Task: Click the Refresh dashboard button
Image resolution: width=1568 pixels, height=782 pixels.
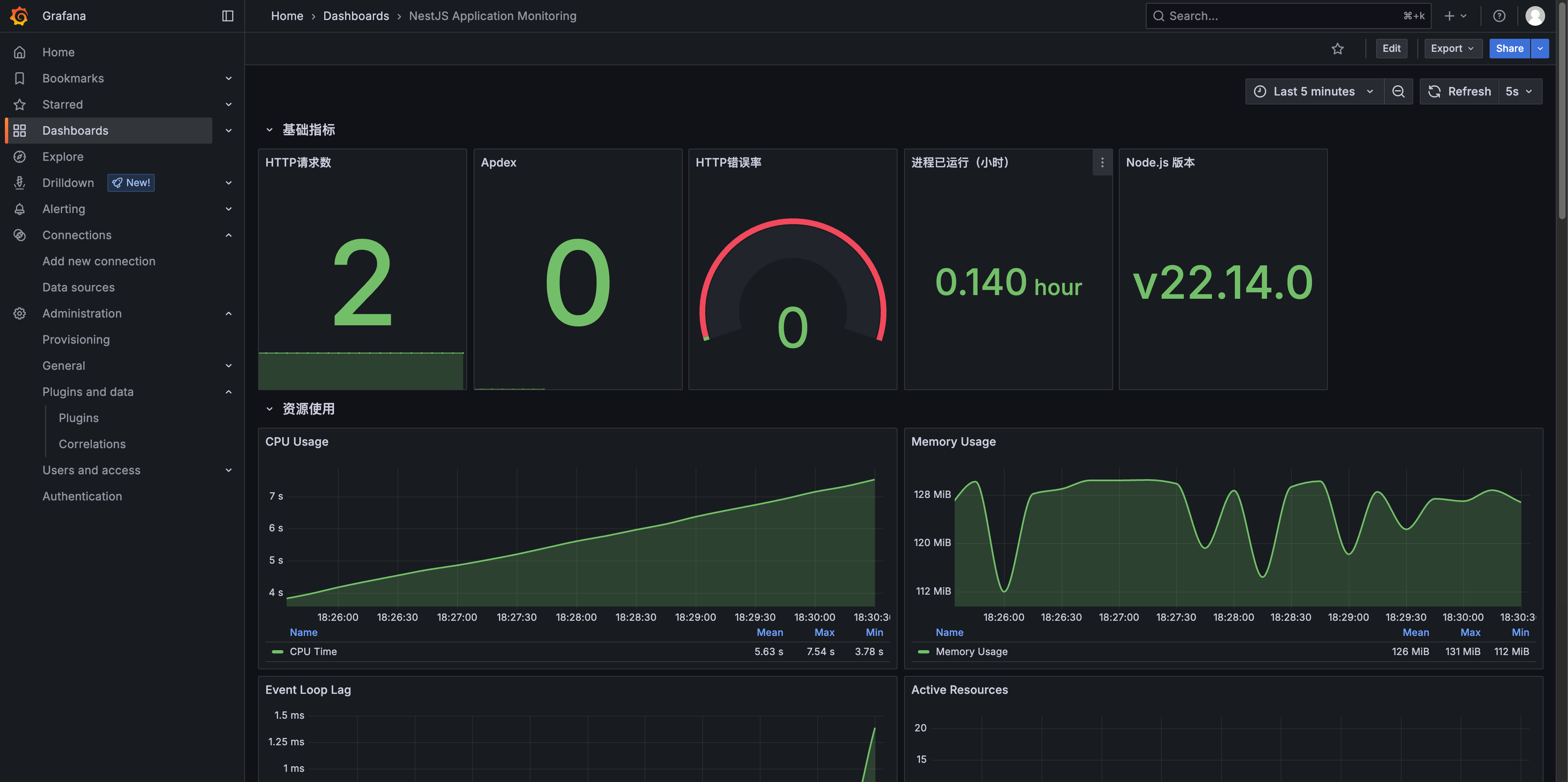Action: point(1459,91)
